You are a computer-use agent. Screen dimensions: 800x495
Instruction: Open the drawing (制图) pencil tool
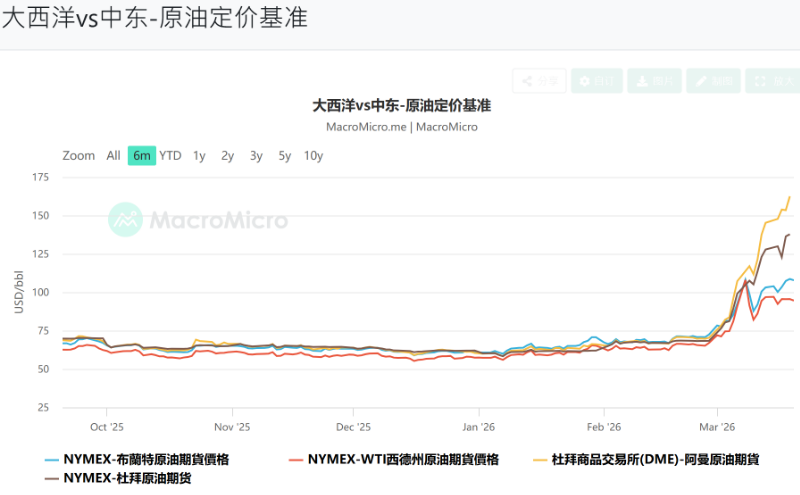[712, 81]
